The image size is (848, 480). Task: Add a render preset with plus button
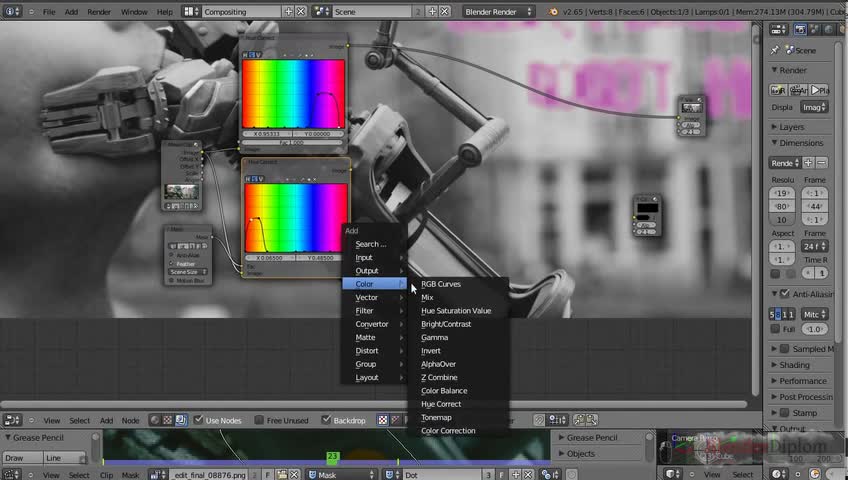point(808,163)
